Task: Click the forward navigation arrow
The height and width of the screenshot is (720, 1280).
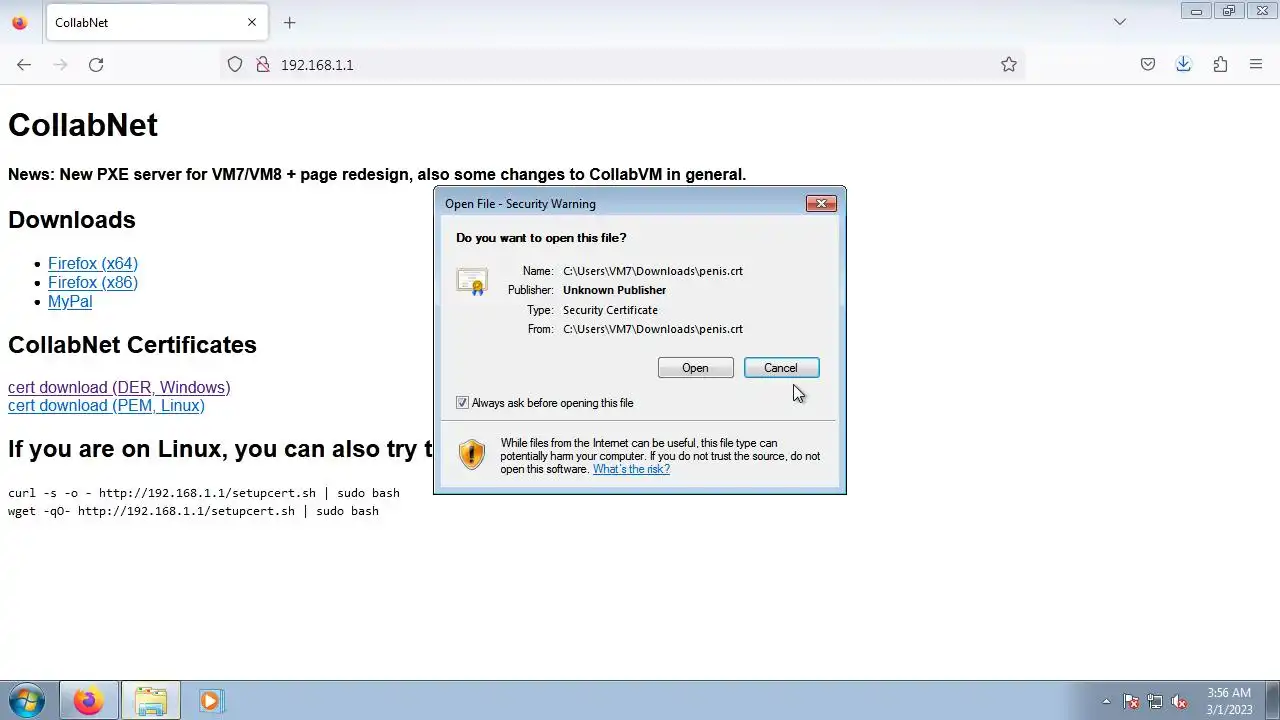Action: click(x=60, y=64)
